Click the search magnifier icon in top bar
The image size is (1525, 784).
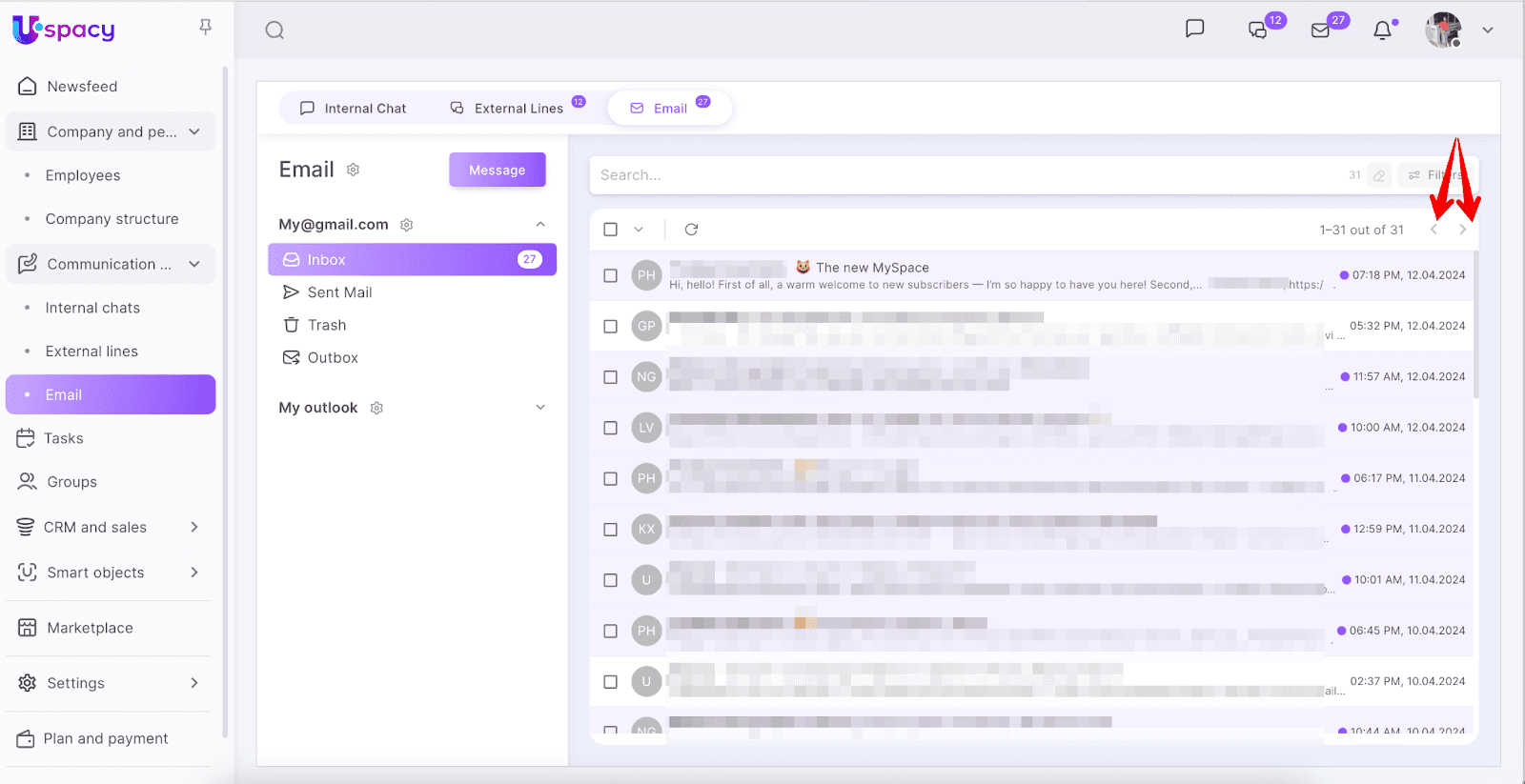274,30
